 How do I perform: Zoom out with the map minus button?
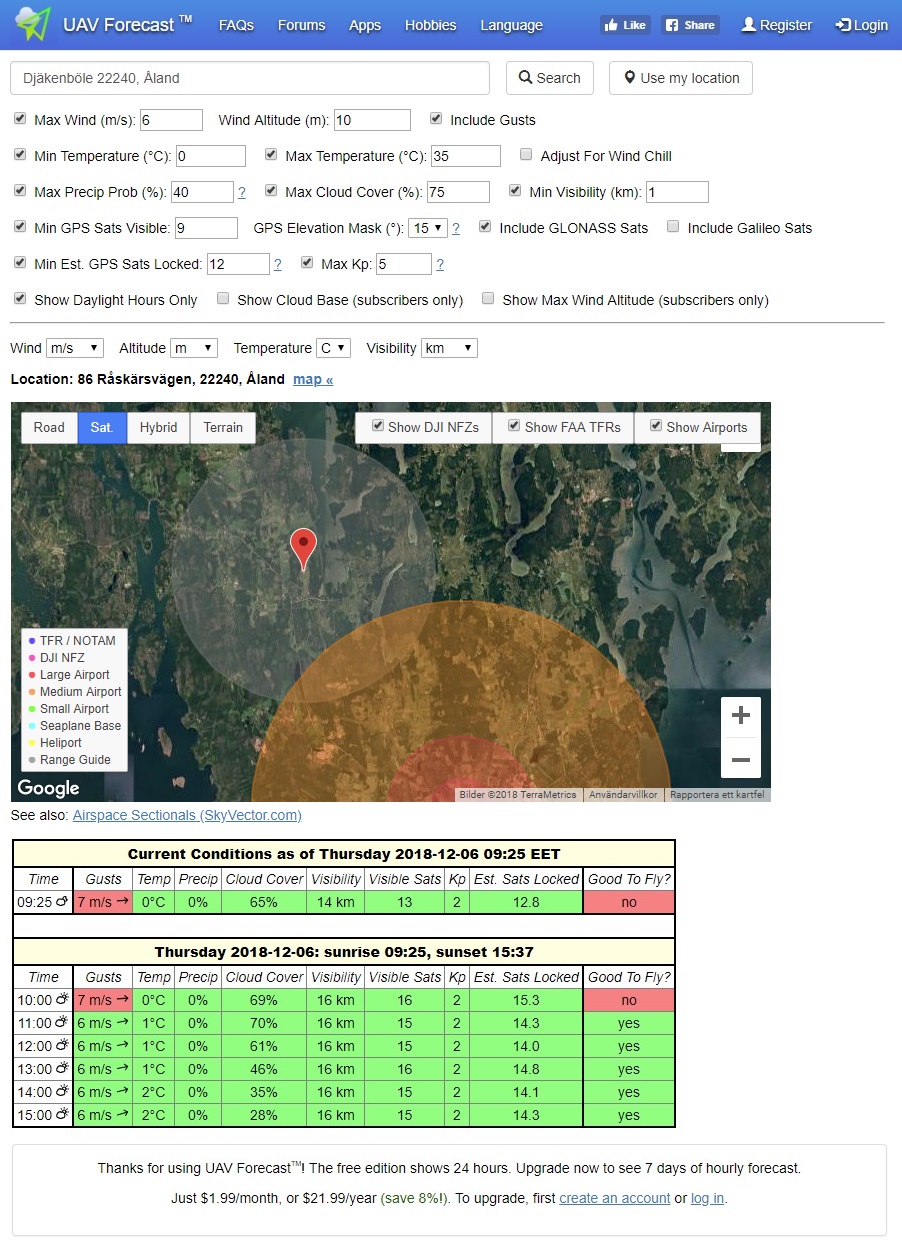(x=740, y=760)
